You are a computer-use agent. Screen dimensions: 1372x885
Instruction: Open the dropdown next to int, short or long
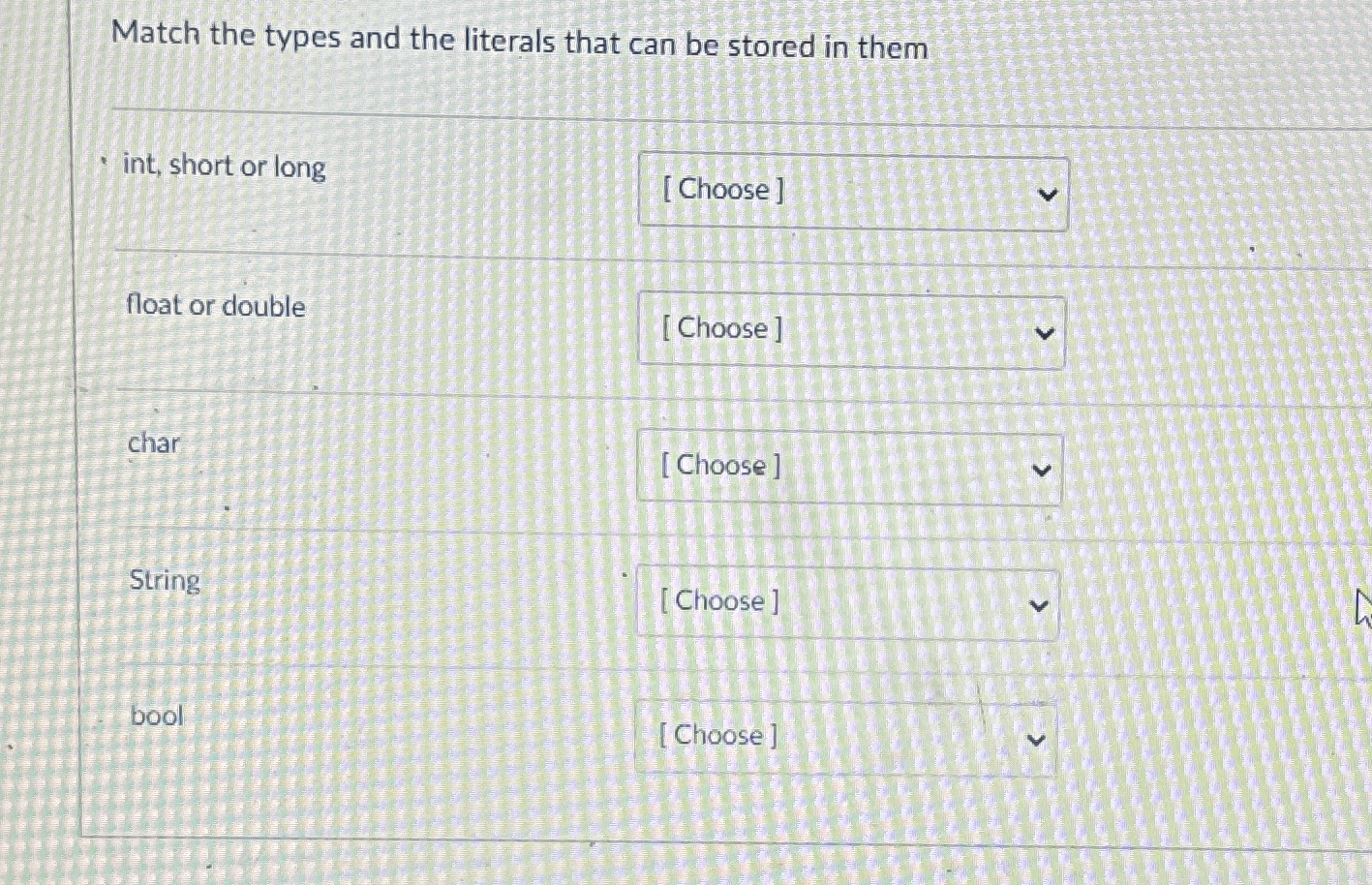[x=852, y=192]
